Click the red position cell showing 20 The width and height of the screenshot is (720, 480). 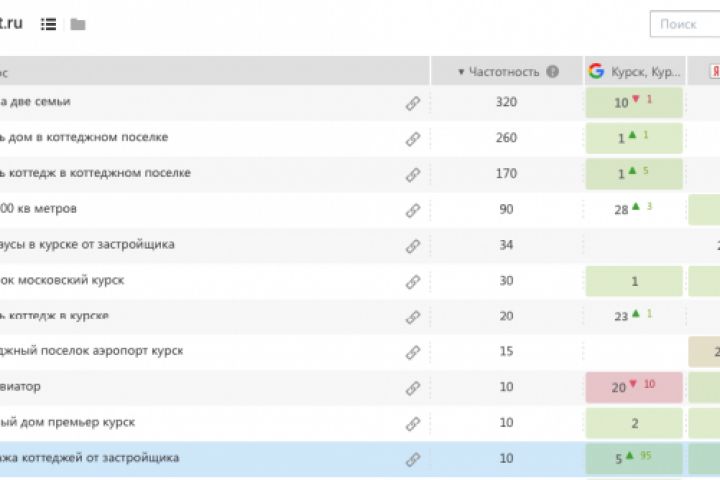click(634, 388)
